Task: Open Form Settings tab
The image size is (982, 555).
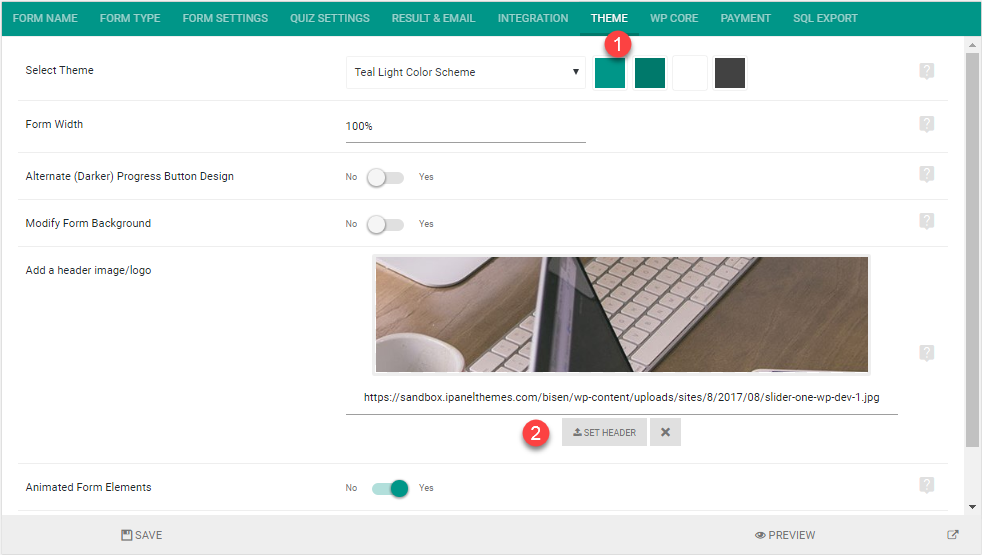Action: coord(225,18)
